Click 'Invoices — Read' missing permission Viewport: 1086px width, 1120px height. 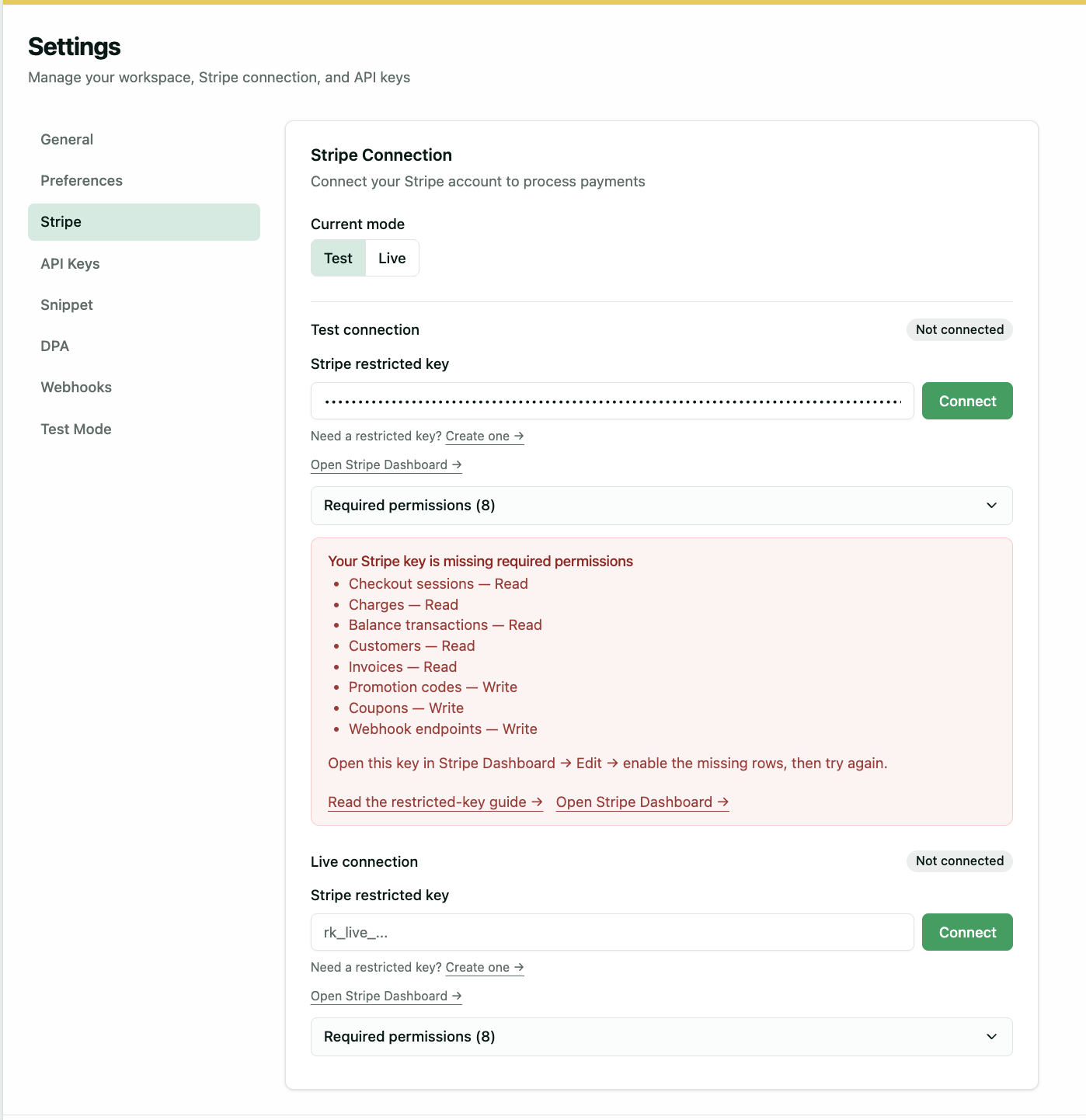[402, 667]
